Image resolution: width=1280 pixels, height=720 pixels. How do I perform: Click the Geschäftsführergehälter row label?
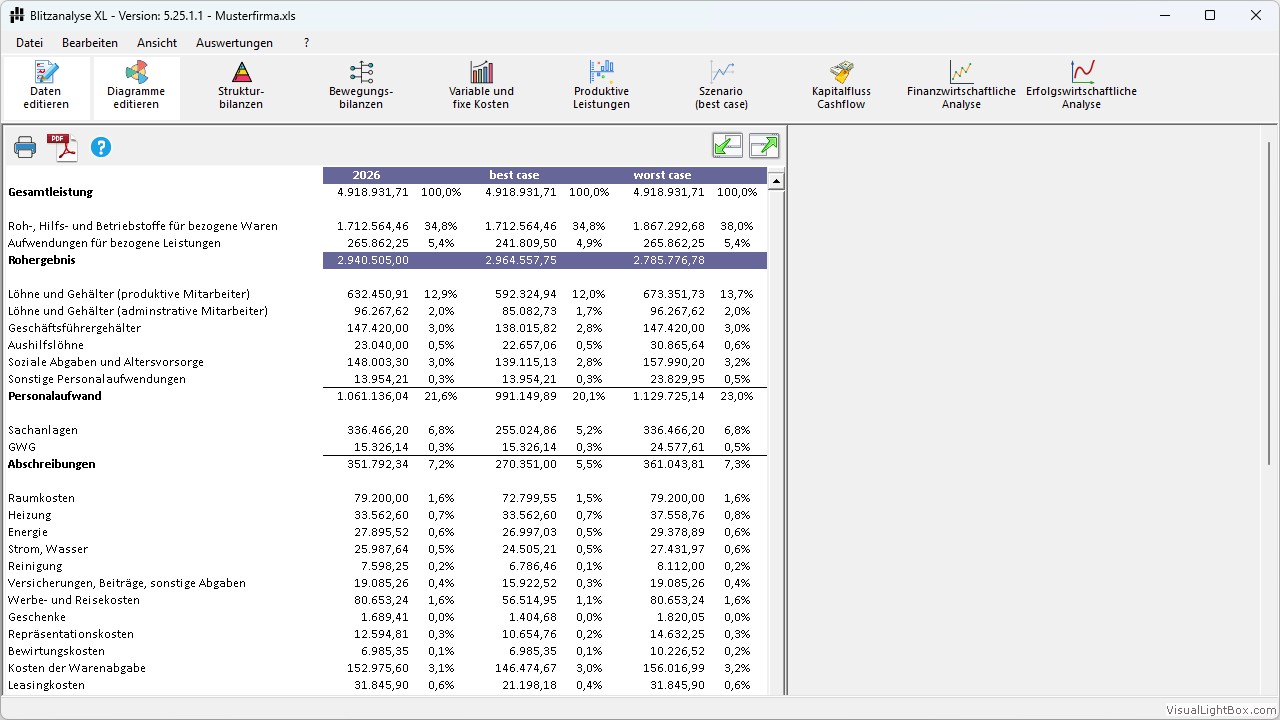74,328
